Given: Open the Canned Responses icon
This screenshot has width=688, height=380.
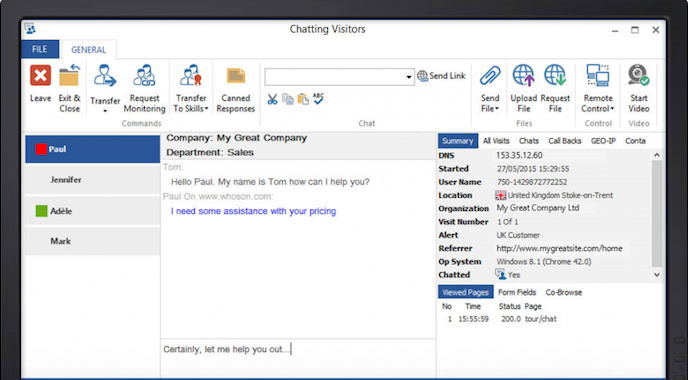Looking at the screenshot, I should coord(236,76).
